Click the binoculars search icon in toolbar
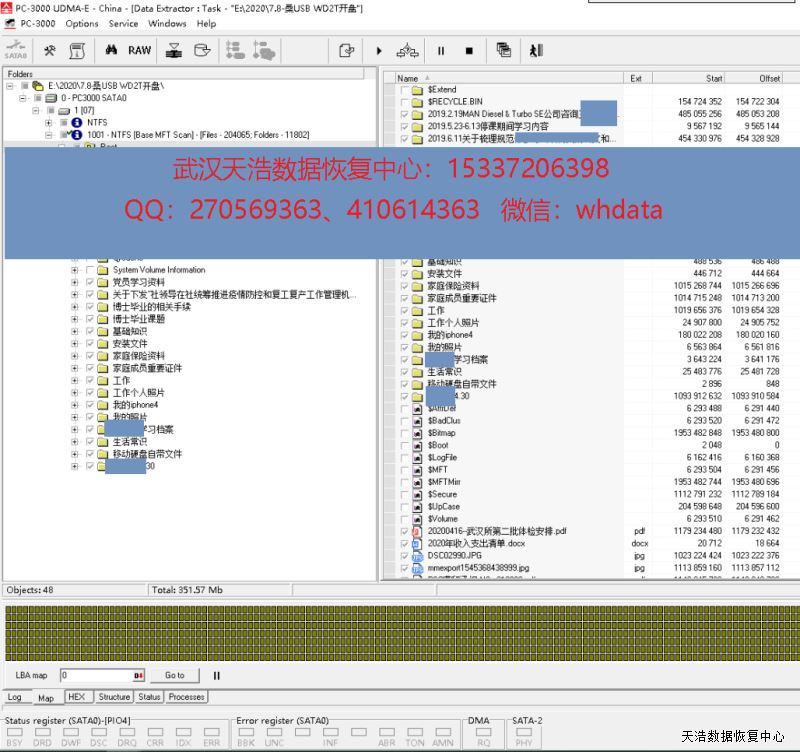 point(112,50)
